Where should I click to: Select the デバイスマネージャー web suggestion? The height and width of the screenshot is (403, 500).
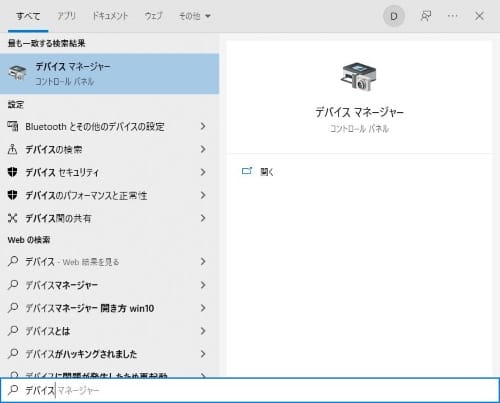point(109,285)
